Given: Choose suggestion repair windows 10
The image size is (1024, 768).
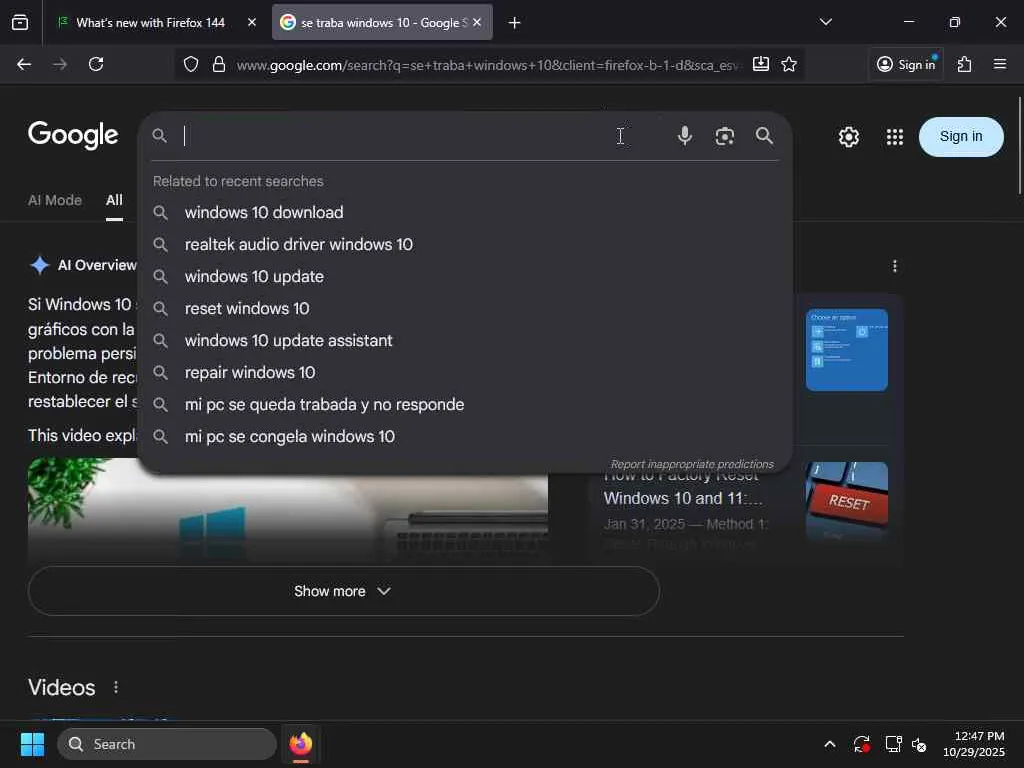Looking at the screenshot, I should tap(465, 372).
